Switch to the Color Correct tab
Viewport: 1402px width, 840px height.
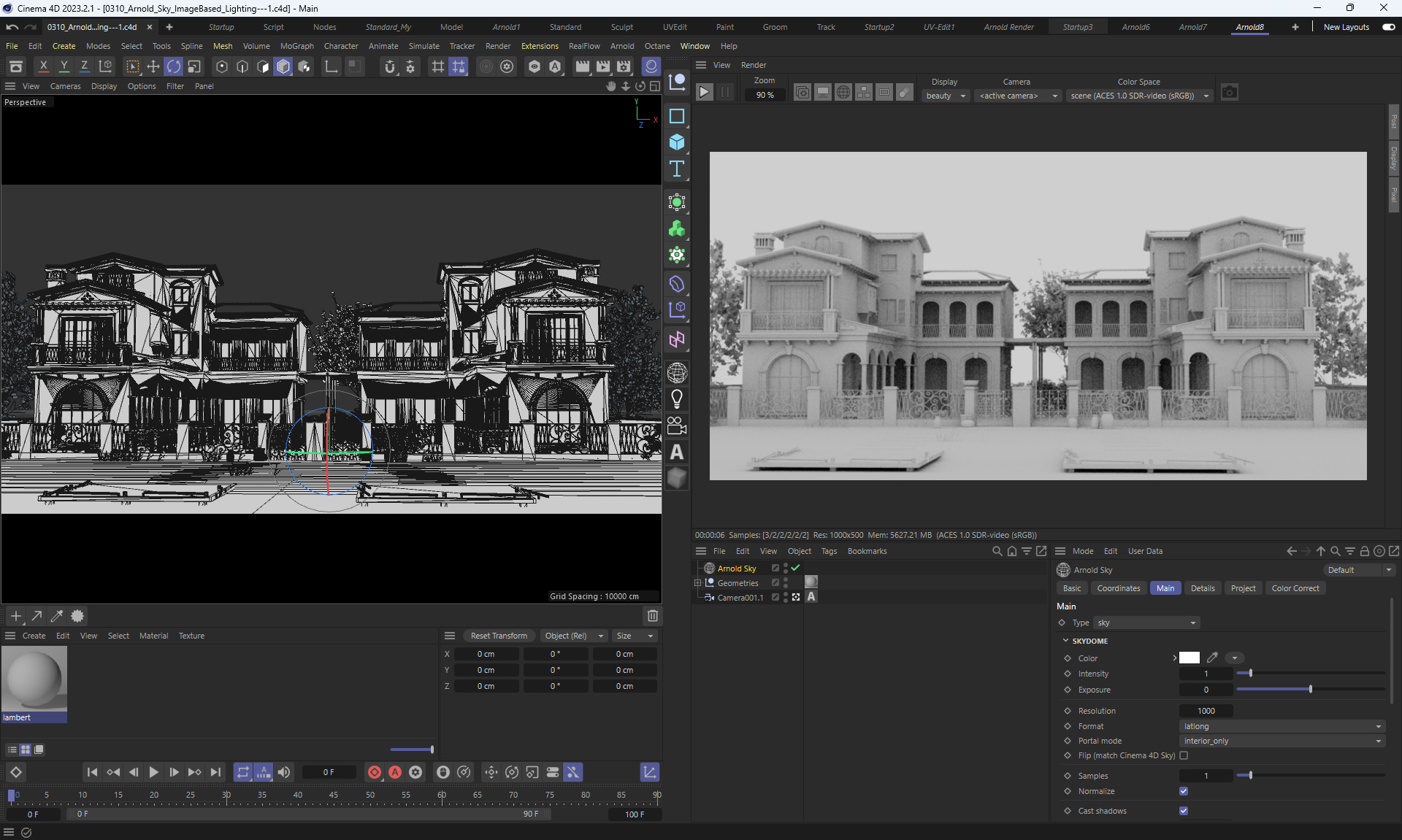pyautogui.click(x=1295, y=588)
